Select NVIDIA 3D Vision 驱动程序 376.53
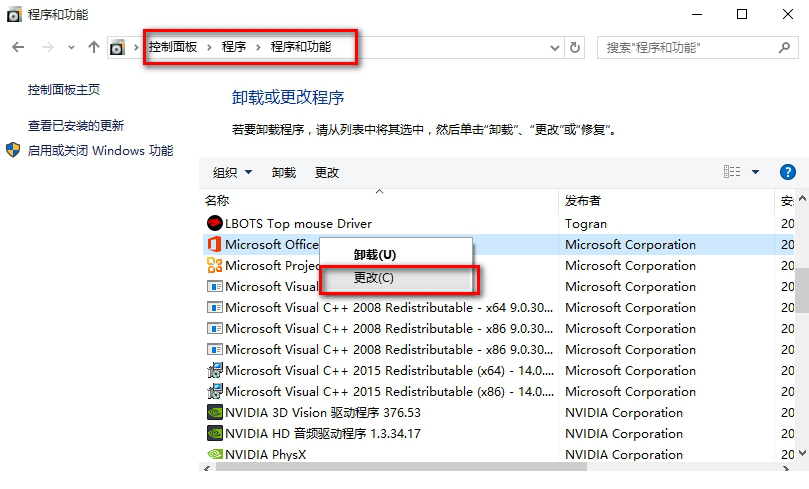 point(323,413)
